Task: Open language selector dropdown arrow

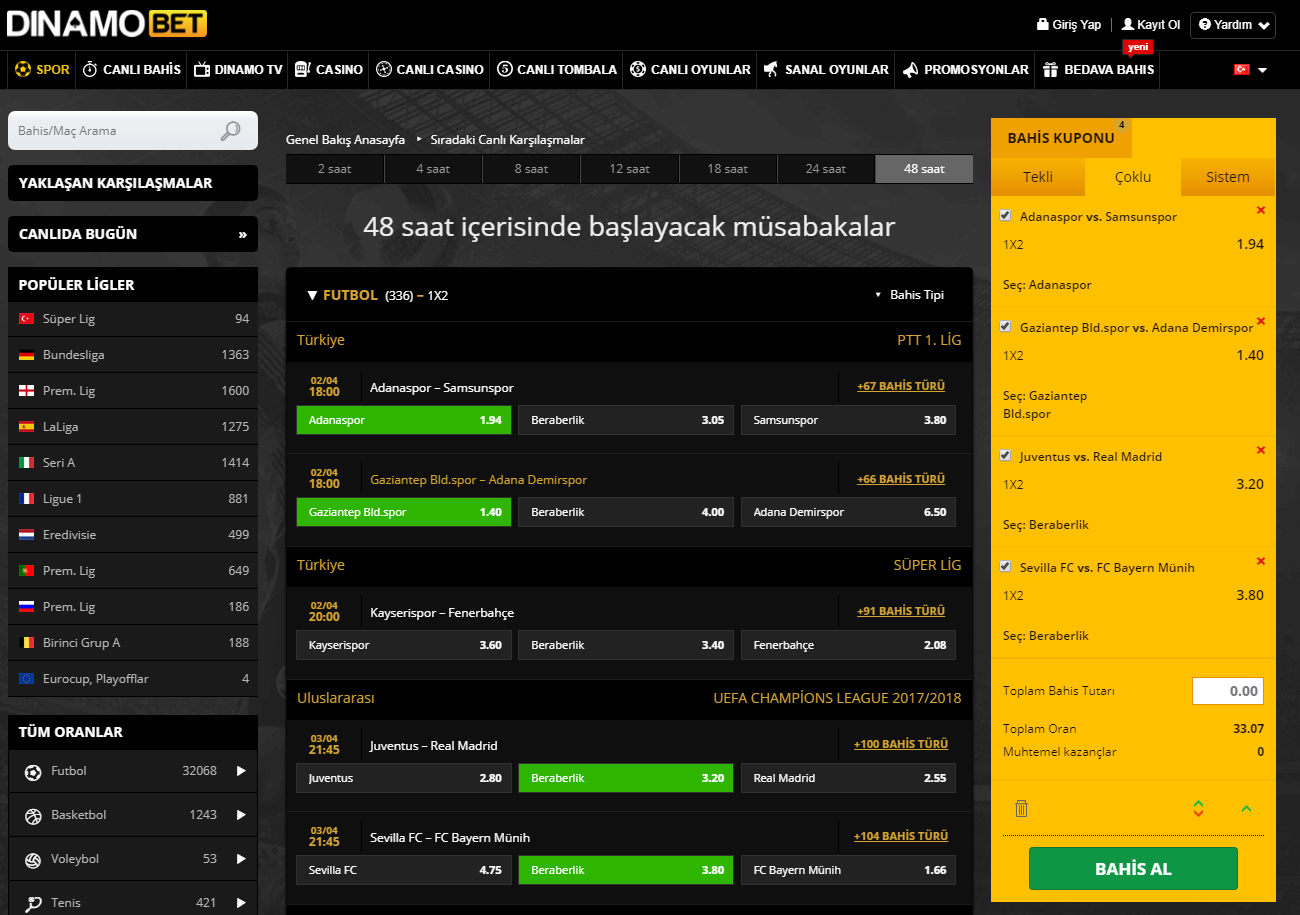Action: (1262, 71)
